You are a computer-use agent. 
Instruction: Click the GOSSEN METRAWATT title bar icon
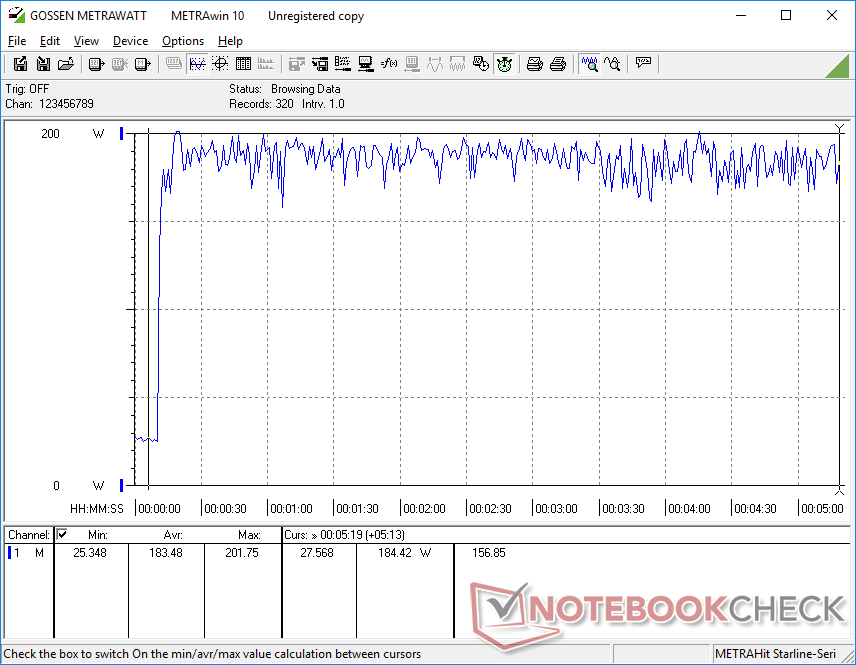(x=16, y=15)
